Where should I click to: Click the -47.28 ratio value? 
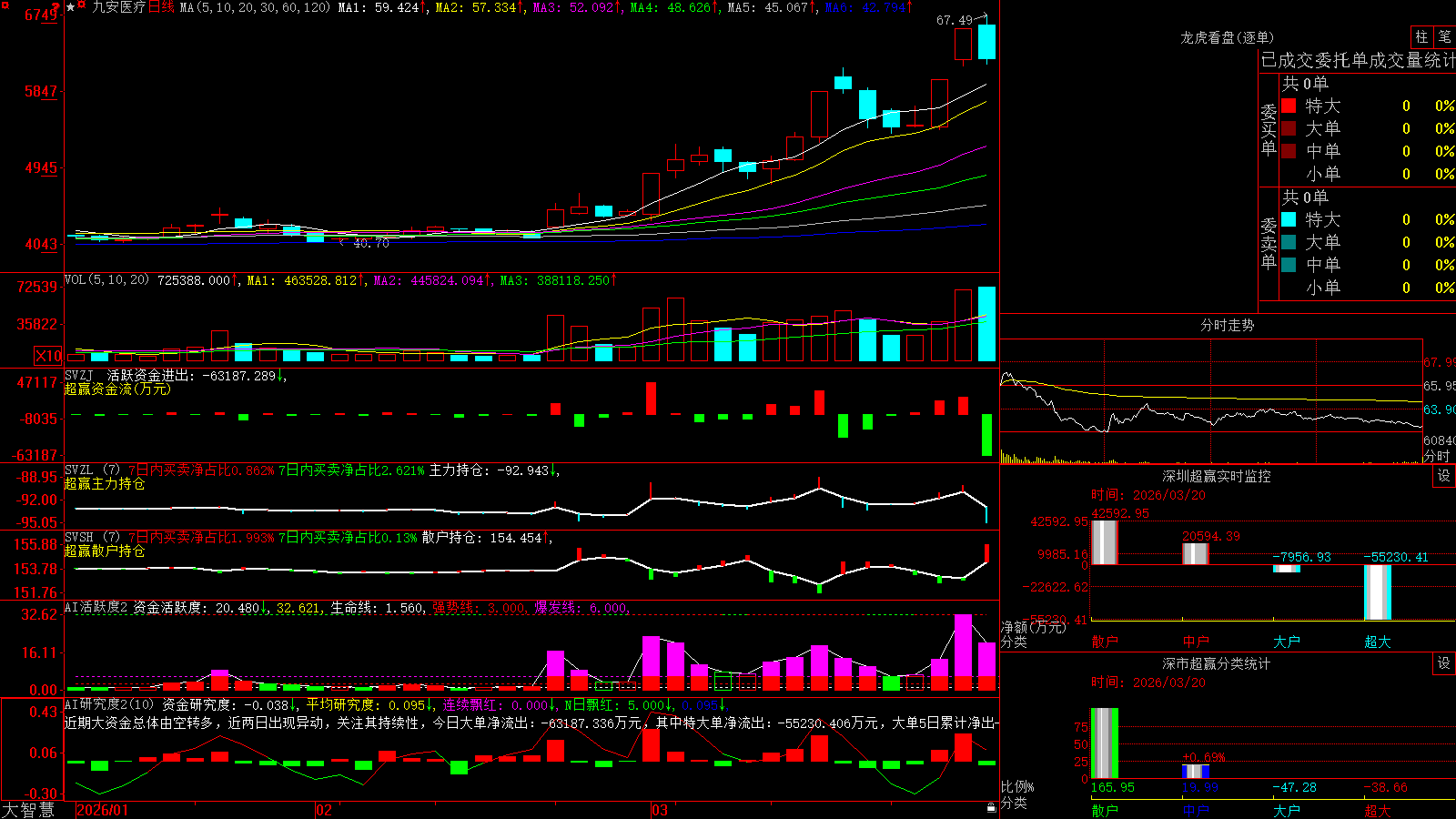(1294, 787)
